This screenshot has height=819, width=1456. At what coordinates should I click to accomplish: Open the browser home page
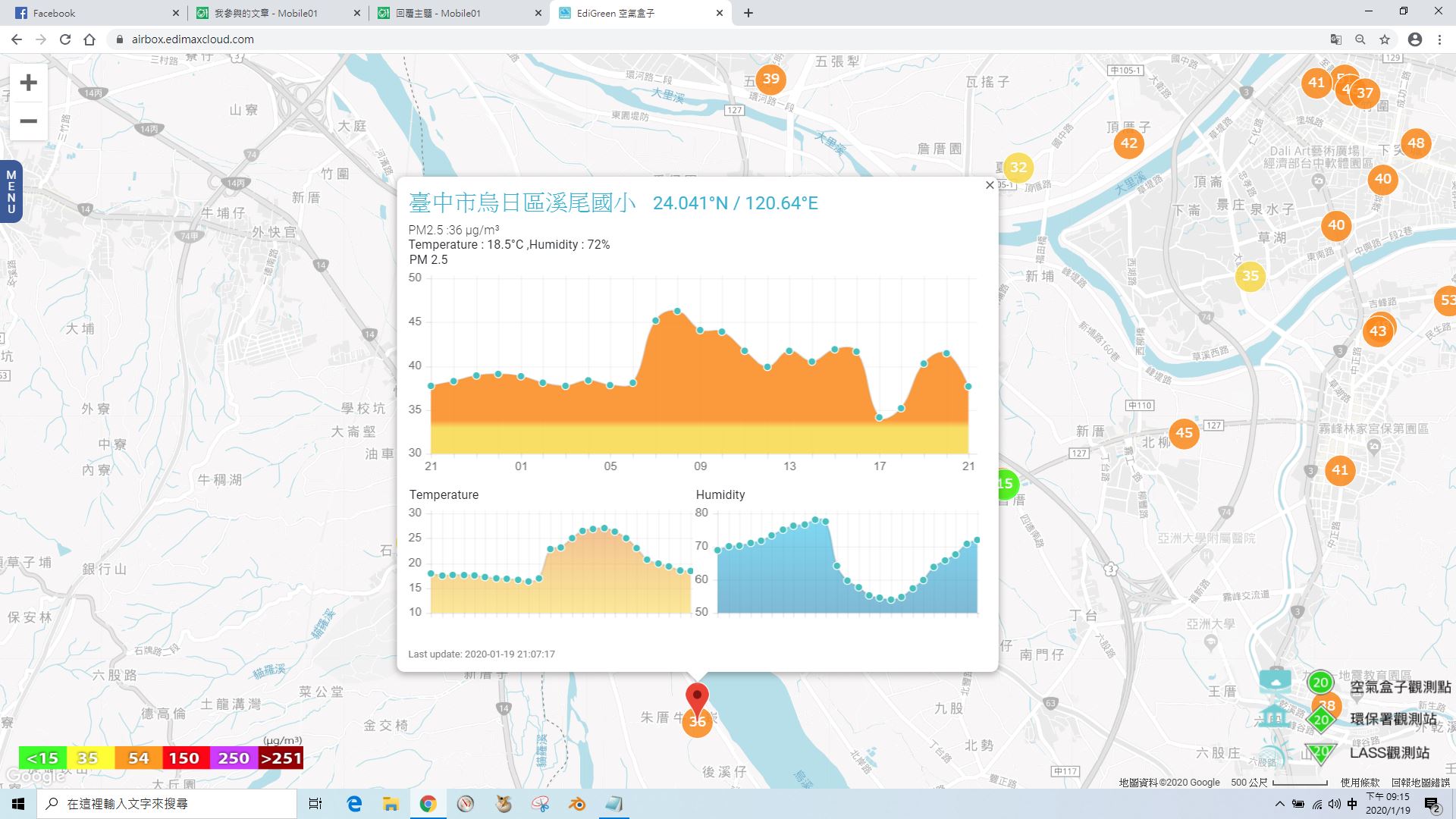pos(89,39)
